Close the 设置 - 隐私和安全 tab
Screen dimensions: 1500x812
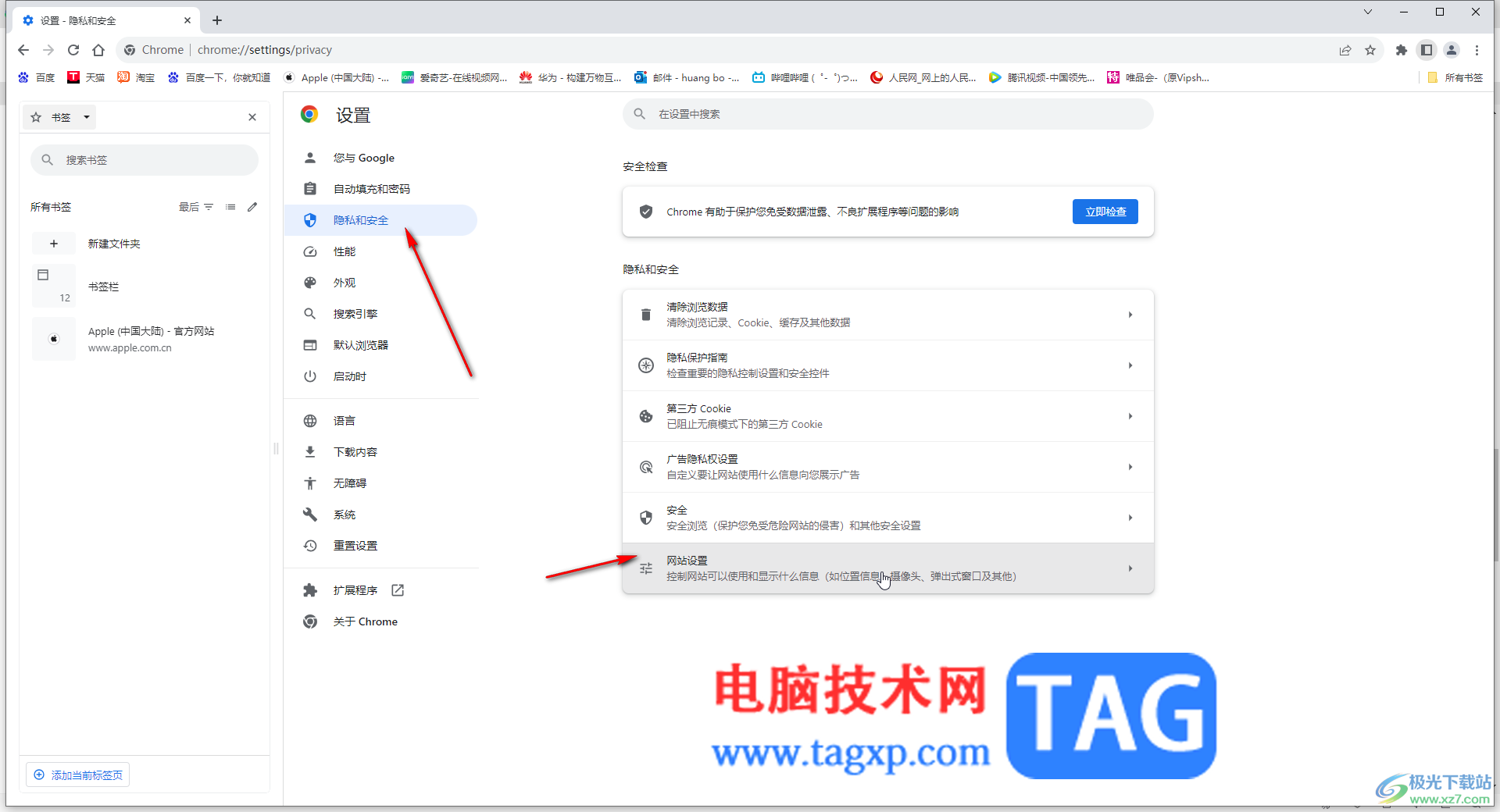187,20
